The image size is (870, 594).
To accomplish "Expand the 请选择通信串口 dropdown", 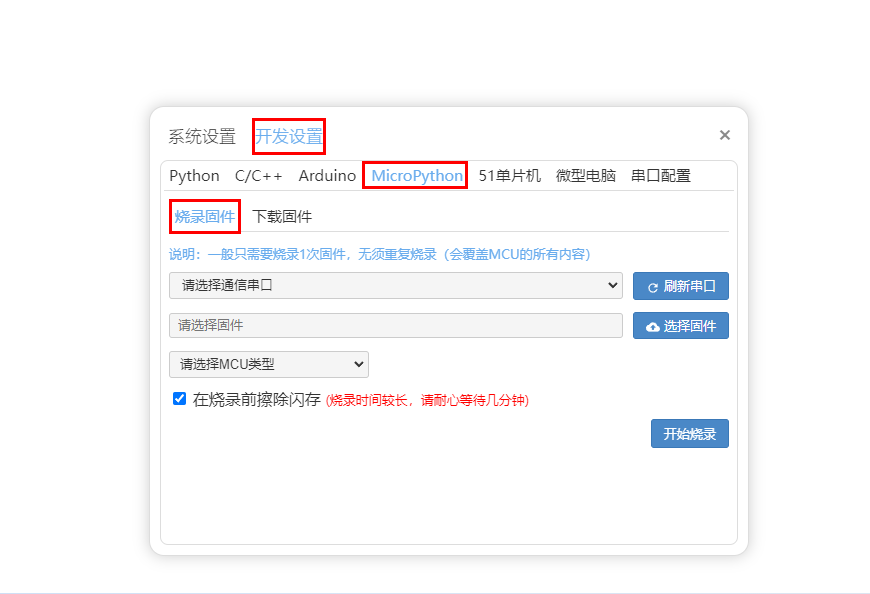I will click(396, 285).
